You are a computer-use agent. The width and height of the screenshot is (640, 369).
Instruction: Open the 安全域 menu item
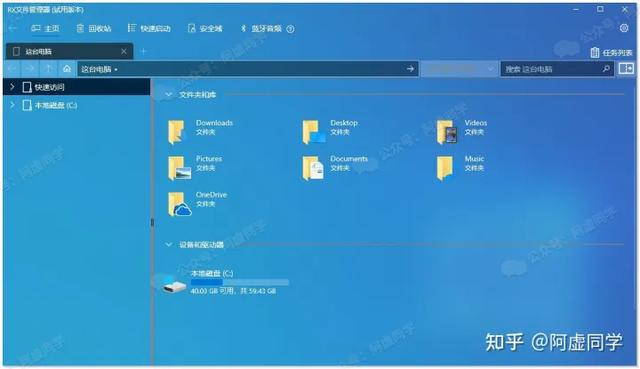click(205, 28)
